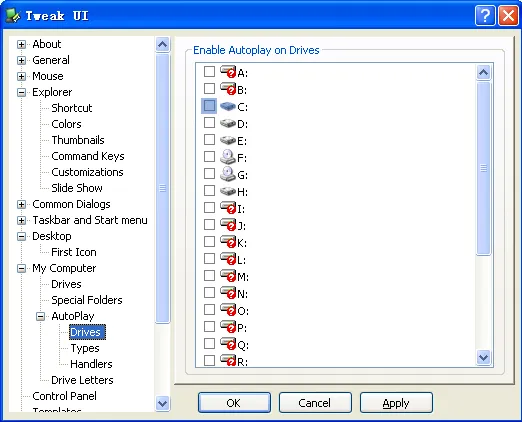
Task: Click the drive list scrollbar thumb
Action: (483, 168)
